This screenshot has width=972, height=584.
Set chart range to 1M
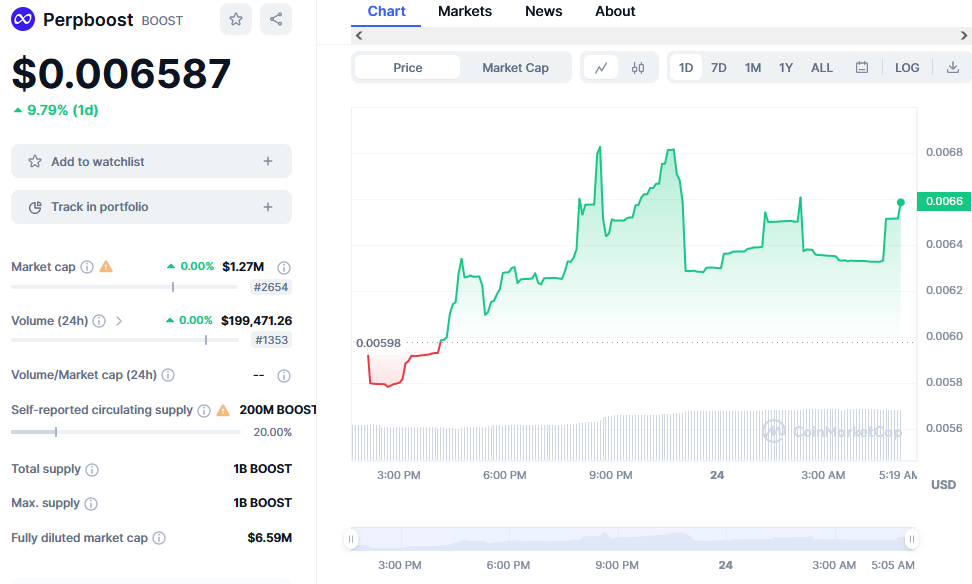pyautogui.click(x=753, y=68)
